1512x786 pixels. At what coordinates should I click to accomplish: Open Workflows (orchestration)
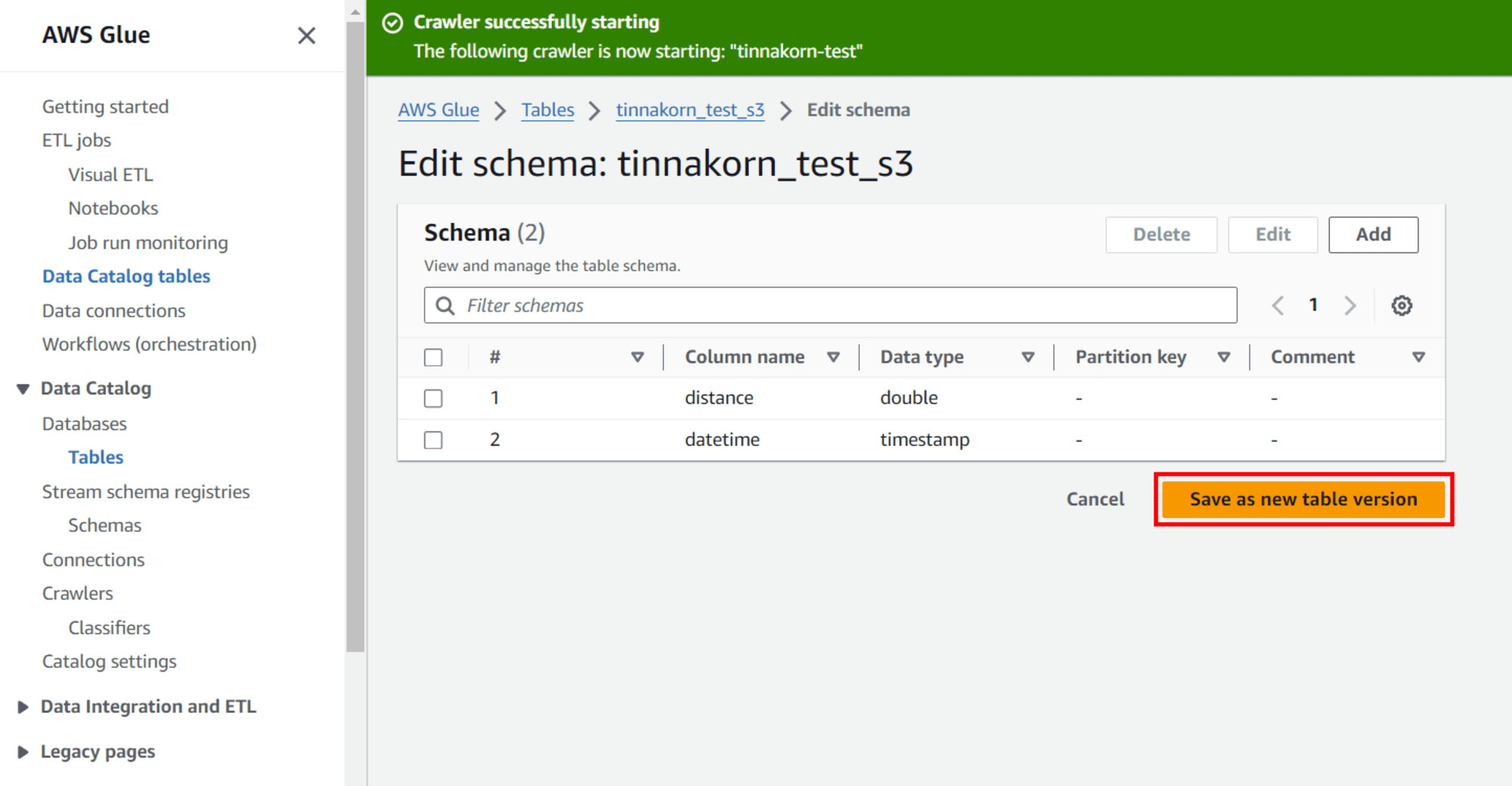click(150, 345)
